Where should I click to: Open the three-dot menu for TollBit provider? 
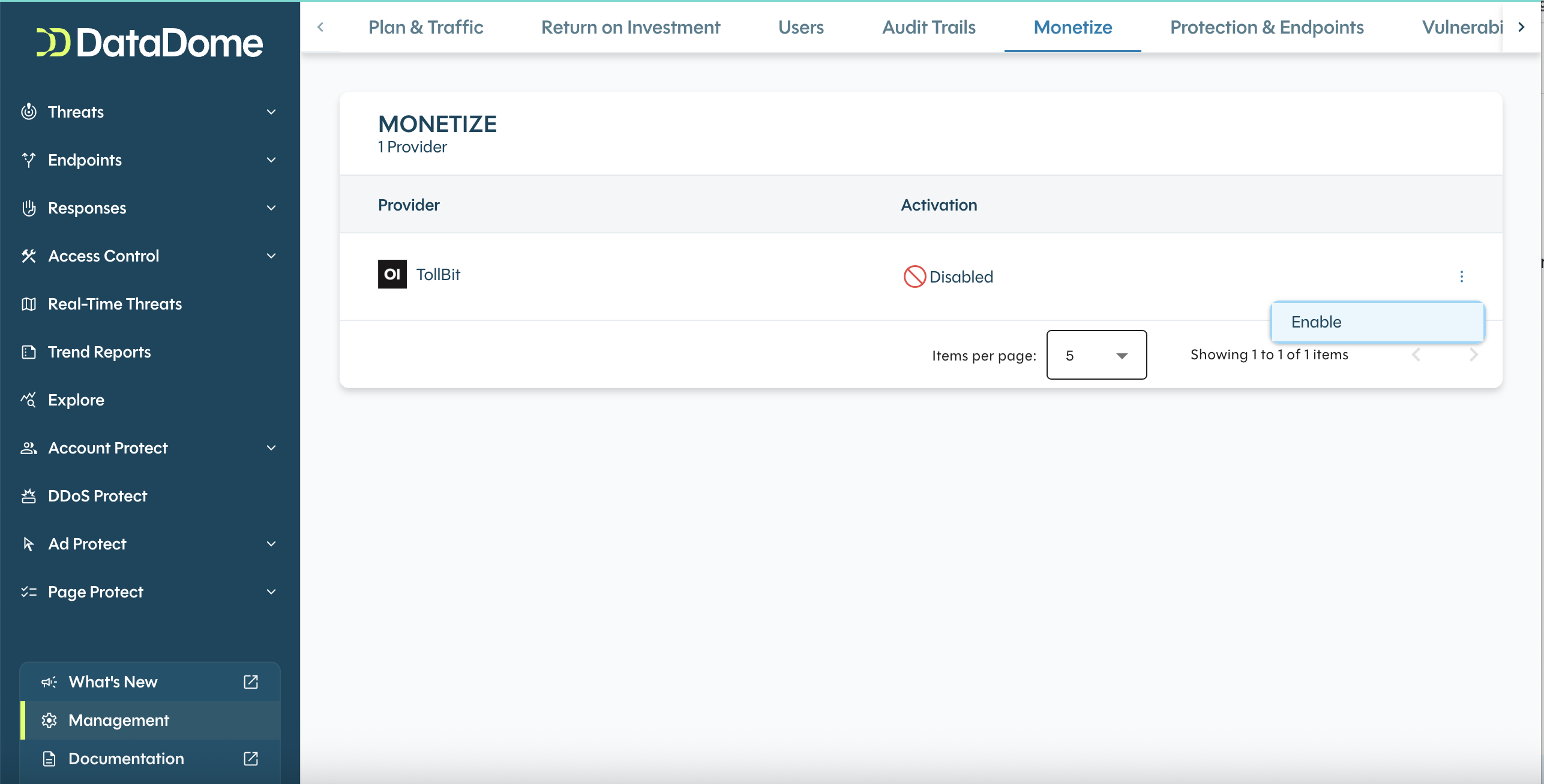point(1462,277)
